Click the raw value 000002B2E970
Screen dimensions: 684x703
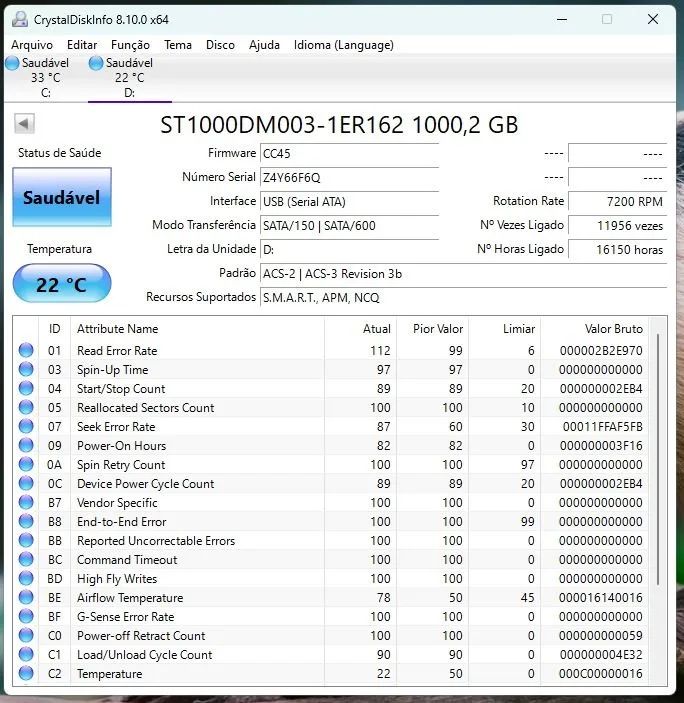(x=601, y=351)
